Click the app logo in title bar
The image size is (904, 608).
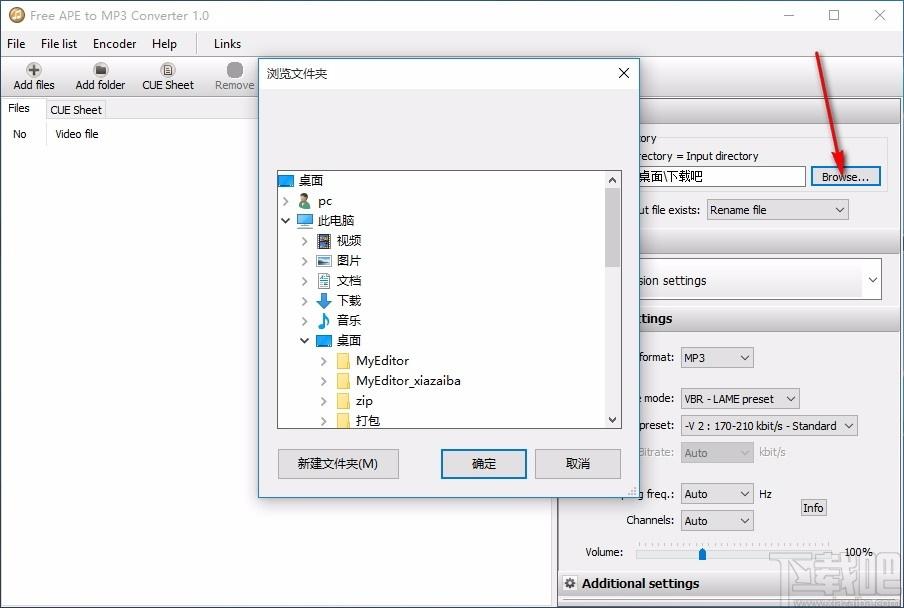[x=17, y=16]
